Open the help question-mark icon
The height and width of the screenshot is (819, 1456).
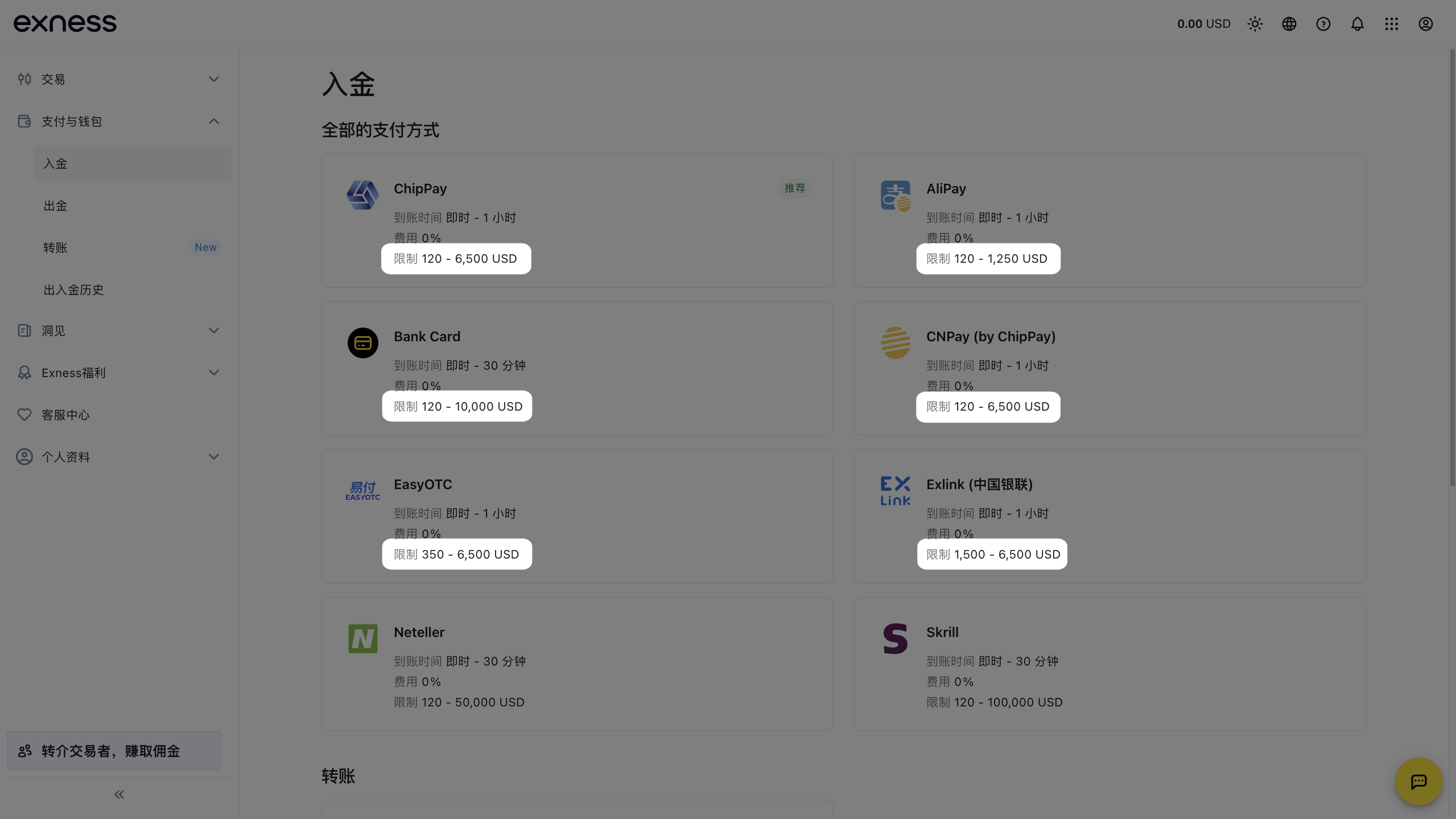coord(1323,24)
